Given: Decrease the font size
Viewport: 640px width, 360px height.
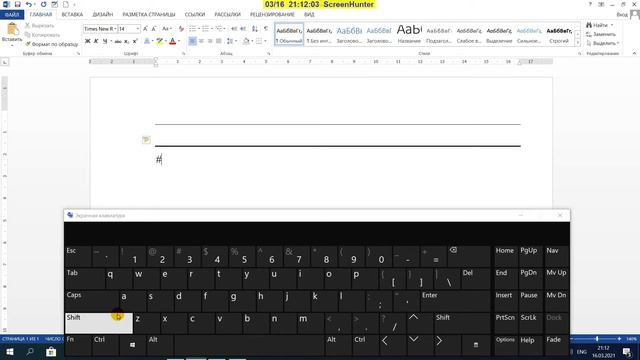Looking at the screenshot, I should (154, 29).
